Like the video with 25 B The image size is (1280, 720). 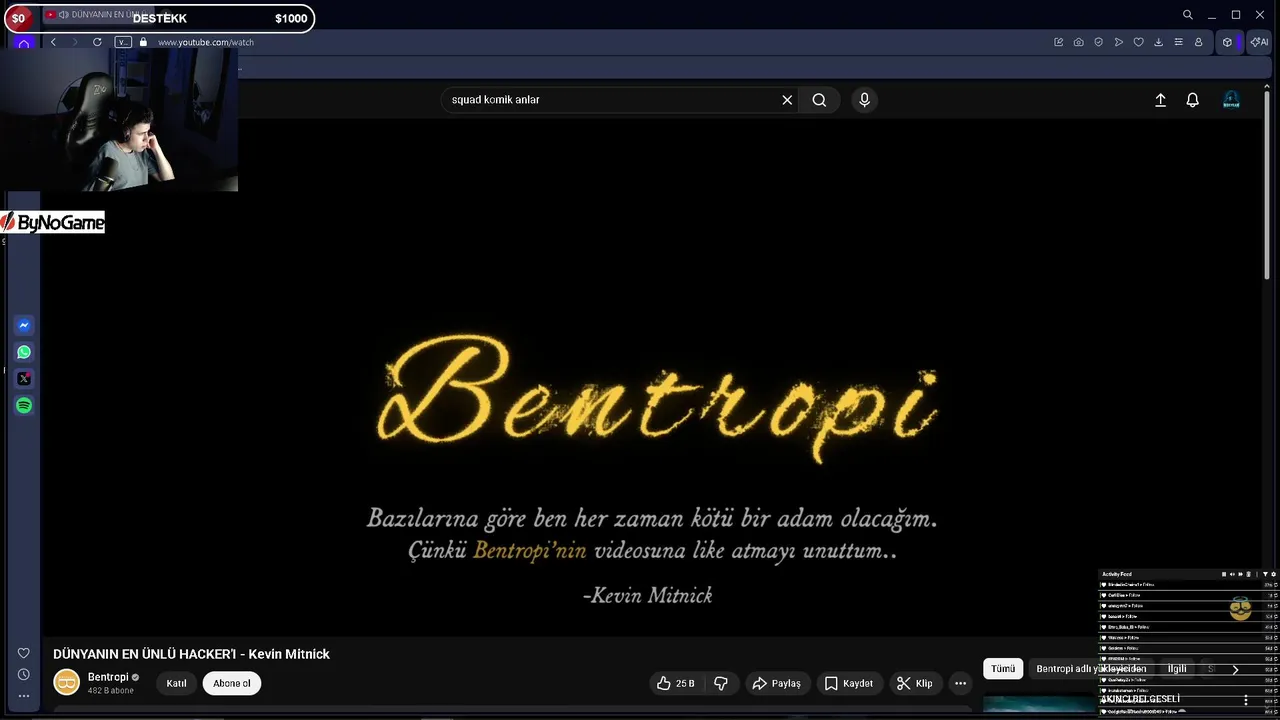pyautogui.click(x=675, y=683)
